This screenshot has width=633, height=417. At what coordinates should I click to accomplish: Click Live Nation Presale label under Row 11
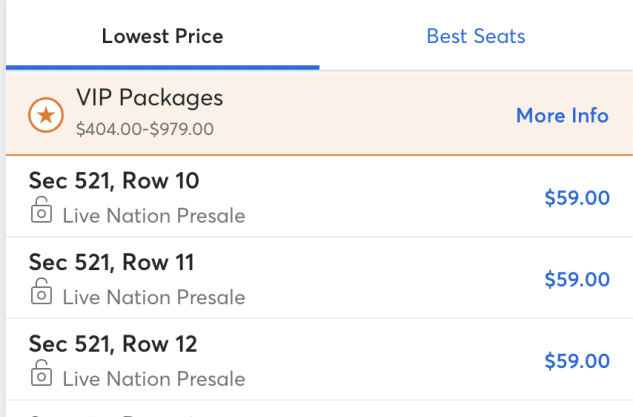(x=154, y=297)
